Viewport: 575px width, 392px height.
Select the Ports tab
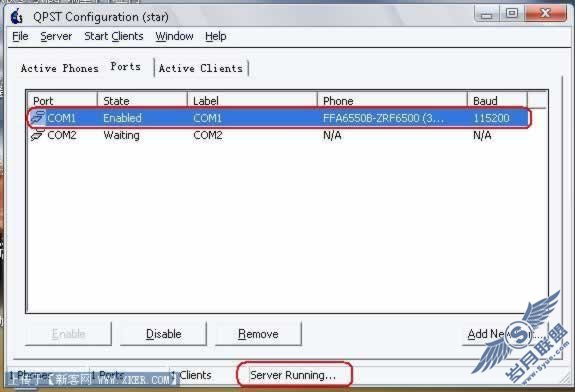click(125, 67)
